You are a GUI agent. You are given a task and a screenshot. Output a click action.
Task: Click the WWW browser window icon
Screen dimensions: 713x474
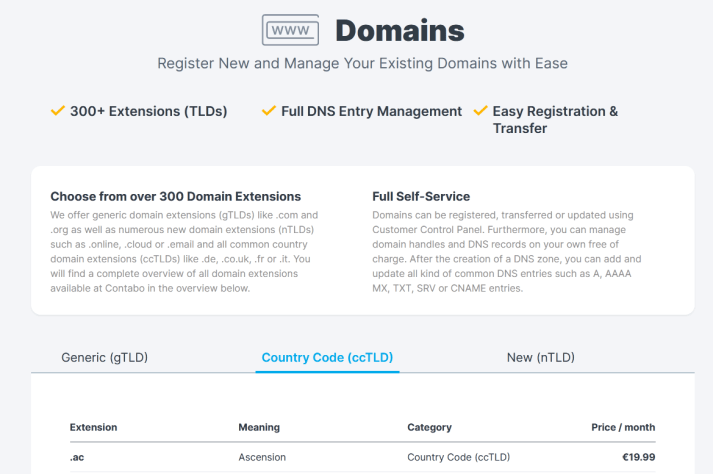click(291, 30)
